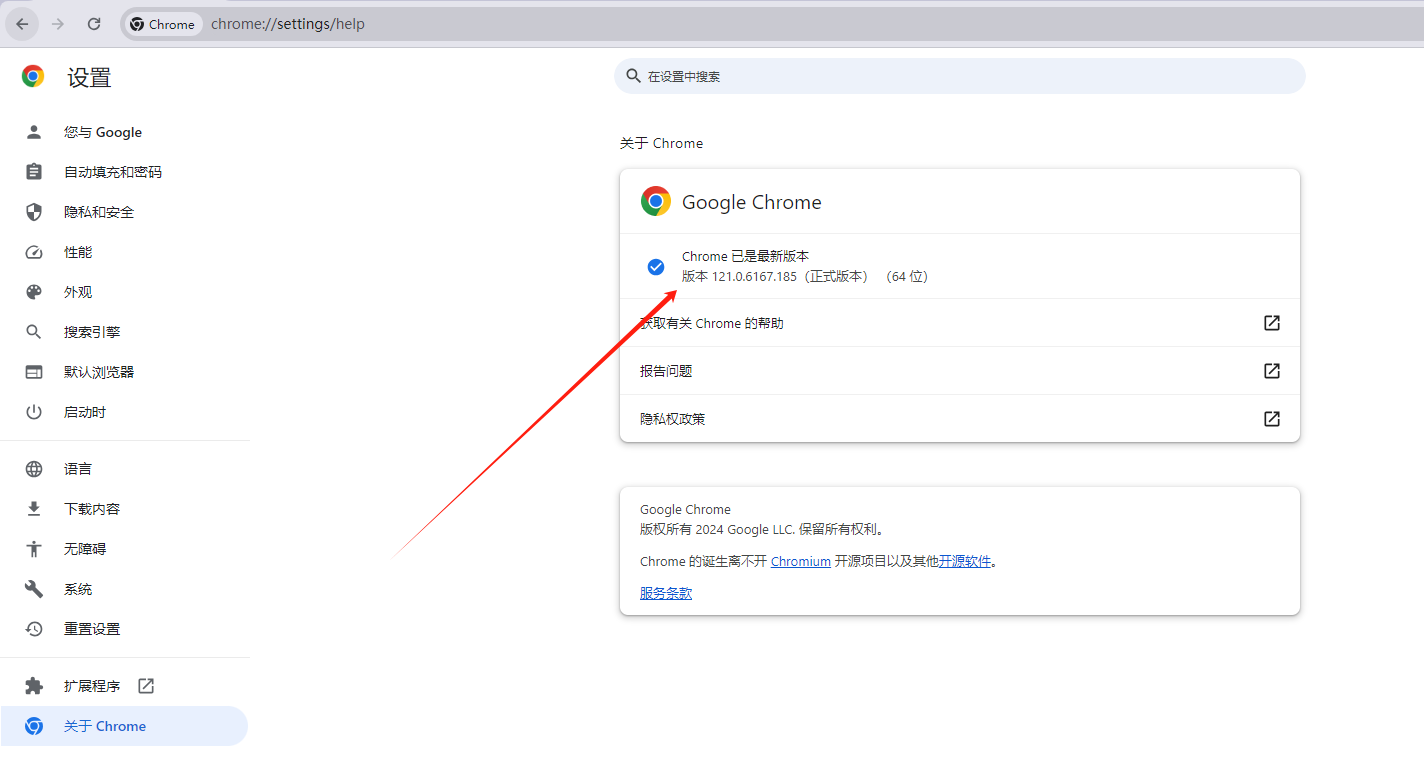Click the 搜索引擎 magnifier icon
1424x769 pixels.
tap(34, 332)
